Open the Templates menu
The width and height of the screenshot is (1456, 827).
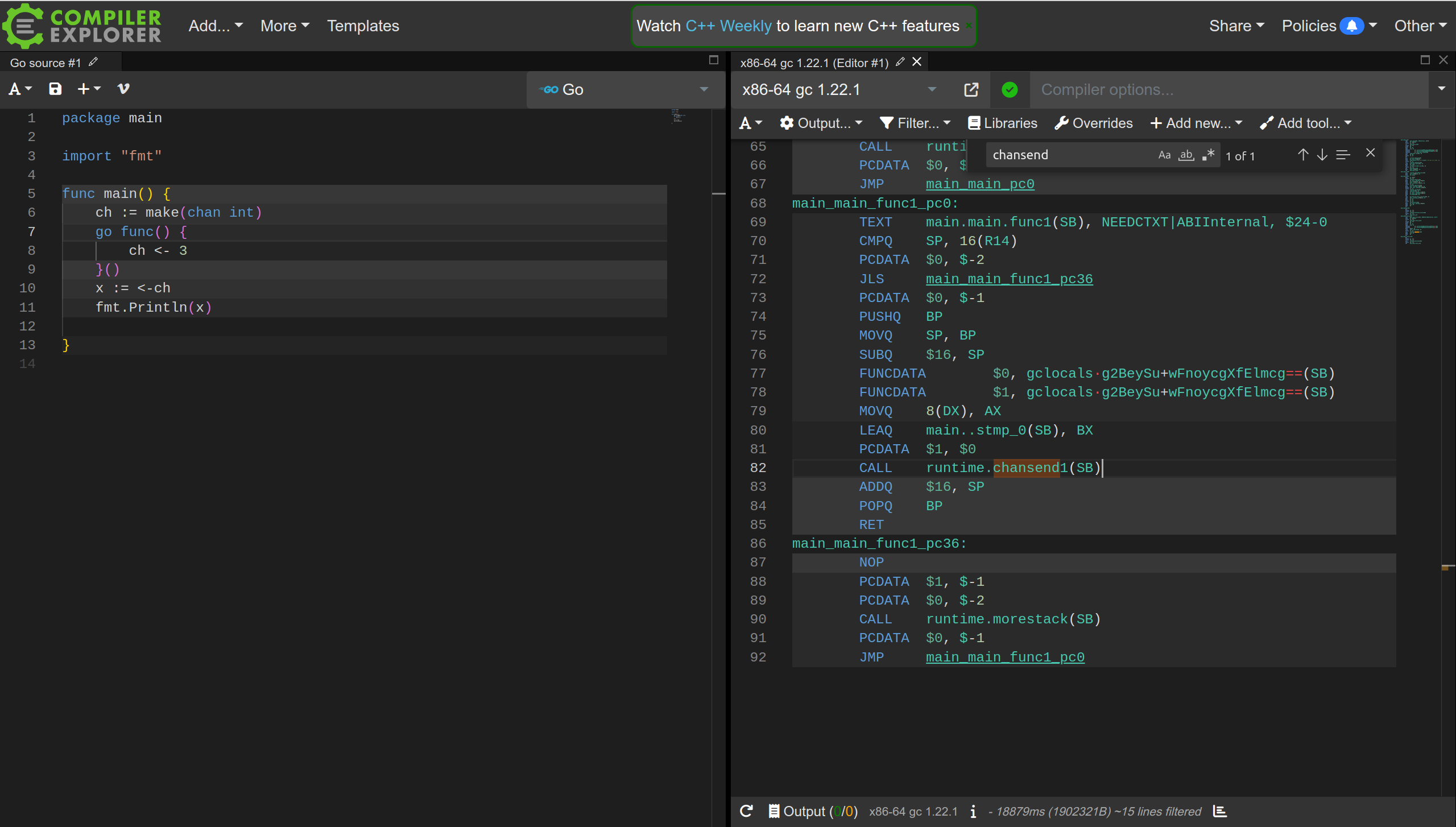tap(363, 26)
